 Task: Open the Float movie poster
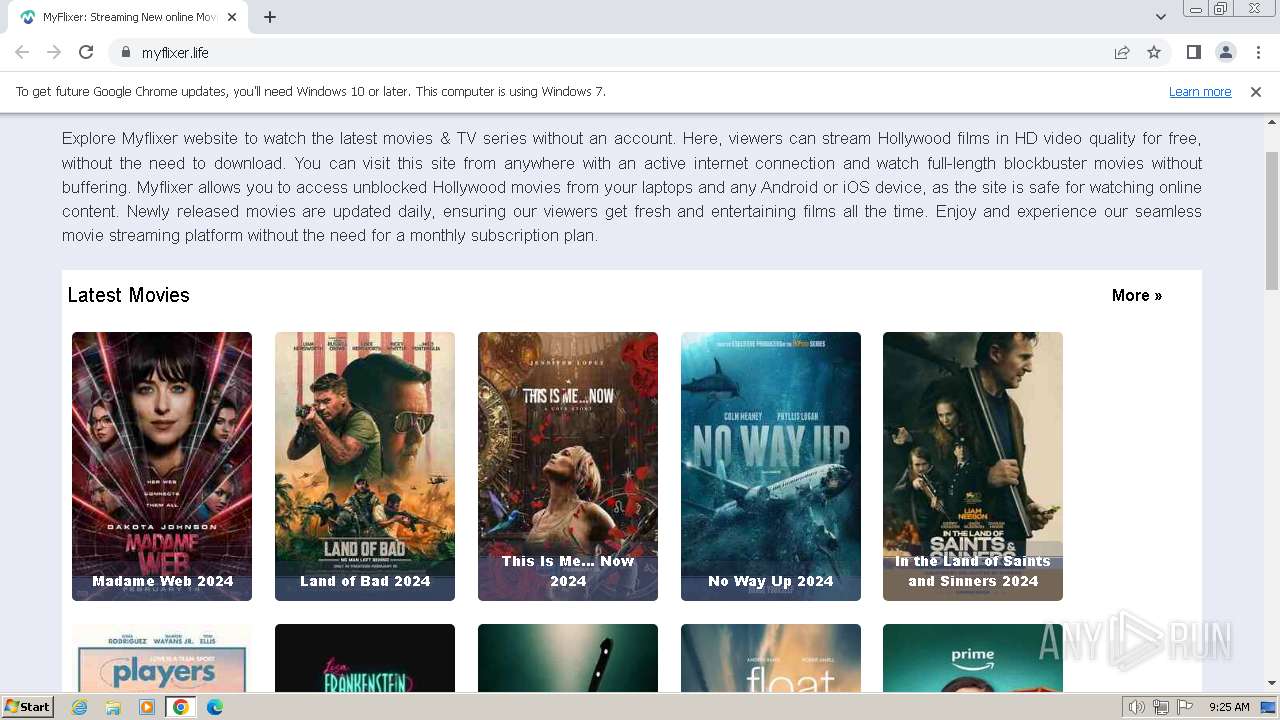[771, 658]
